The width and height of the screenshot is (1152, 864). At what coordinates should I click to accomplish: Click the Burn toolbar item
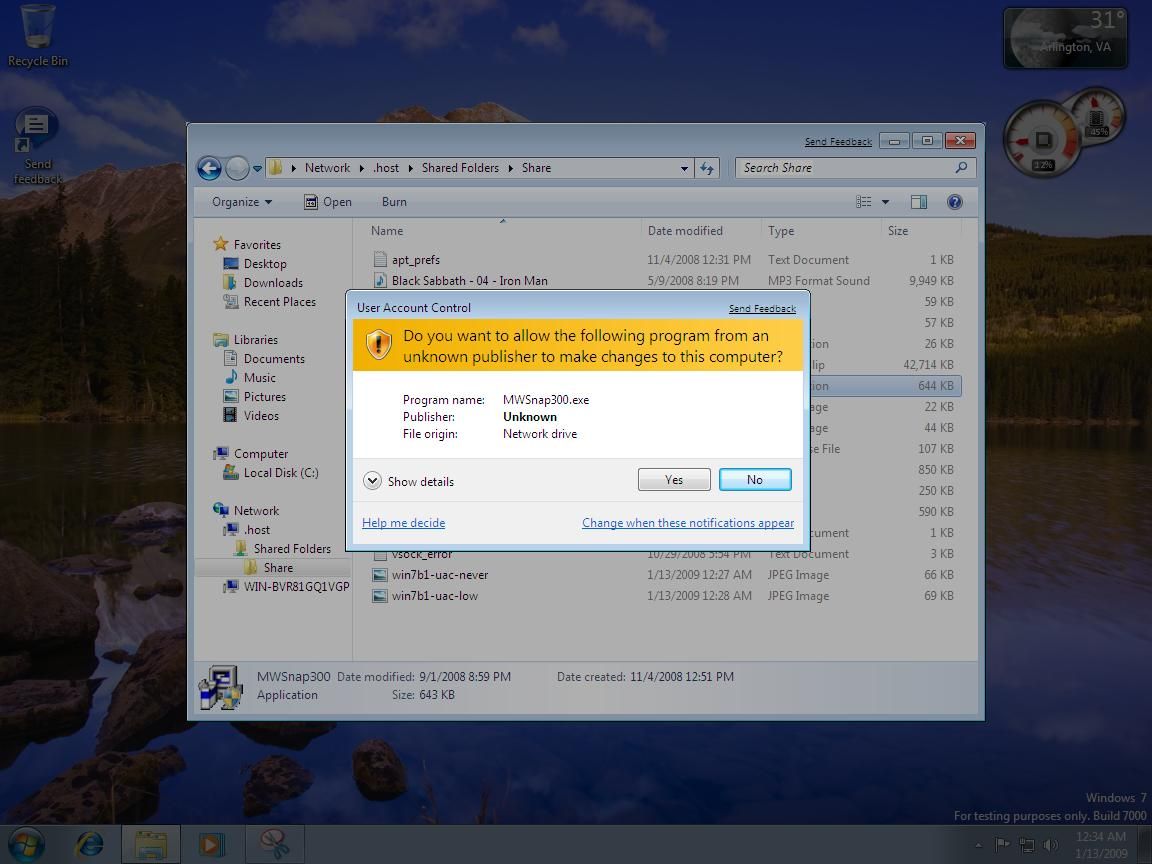tap(394, 202)
